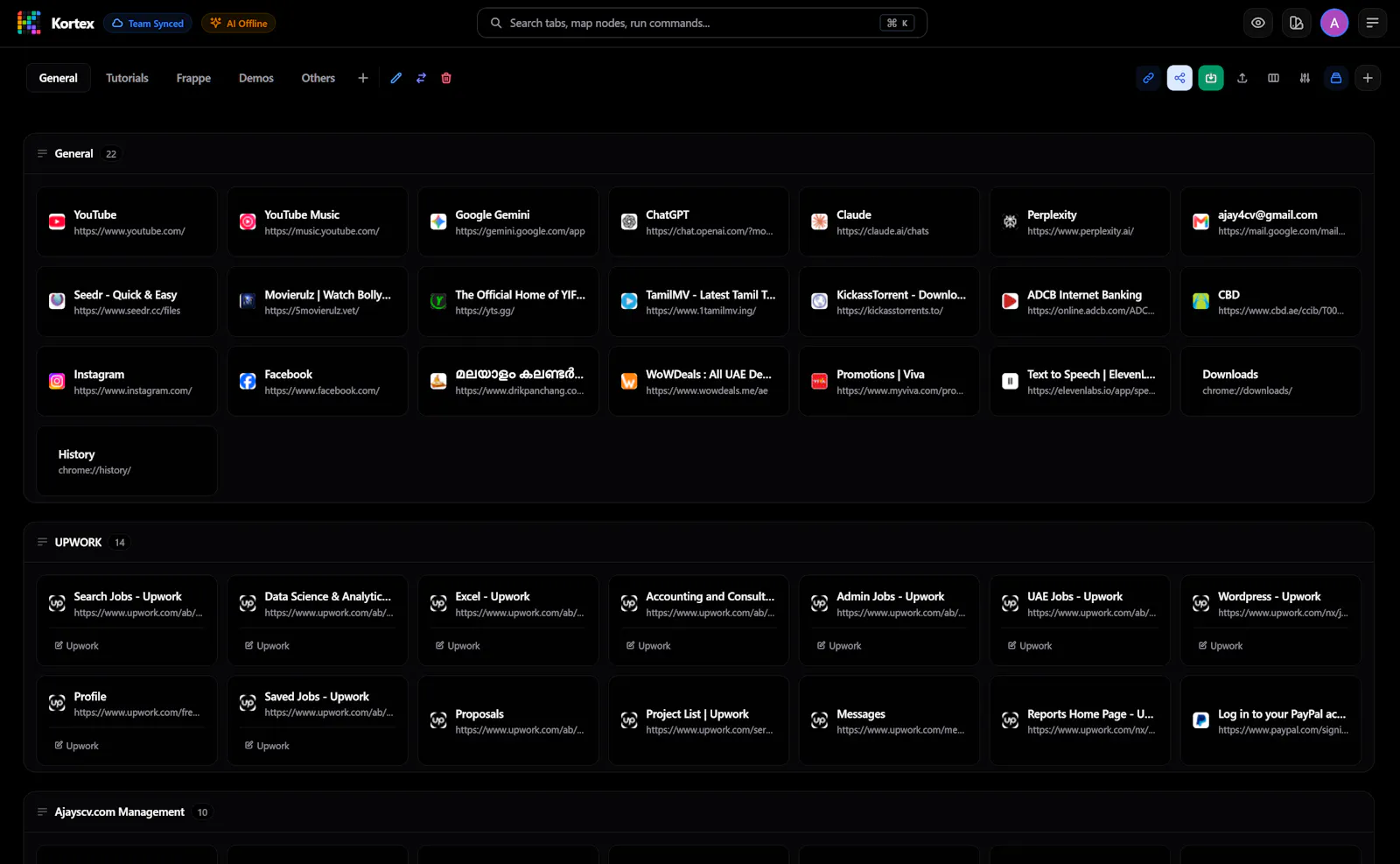This screenshot has width=1400, height=864.
Task: Open the Instagram bookmark card
Action: (x=127, y=381)
